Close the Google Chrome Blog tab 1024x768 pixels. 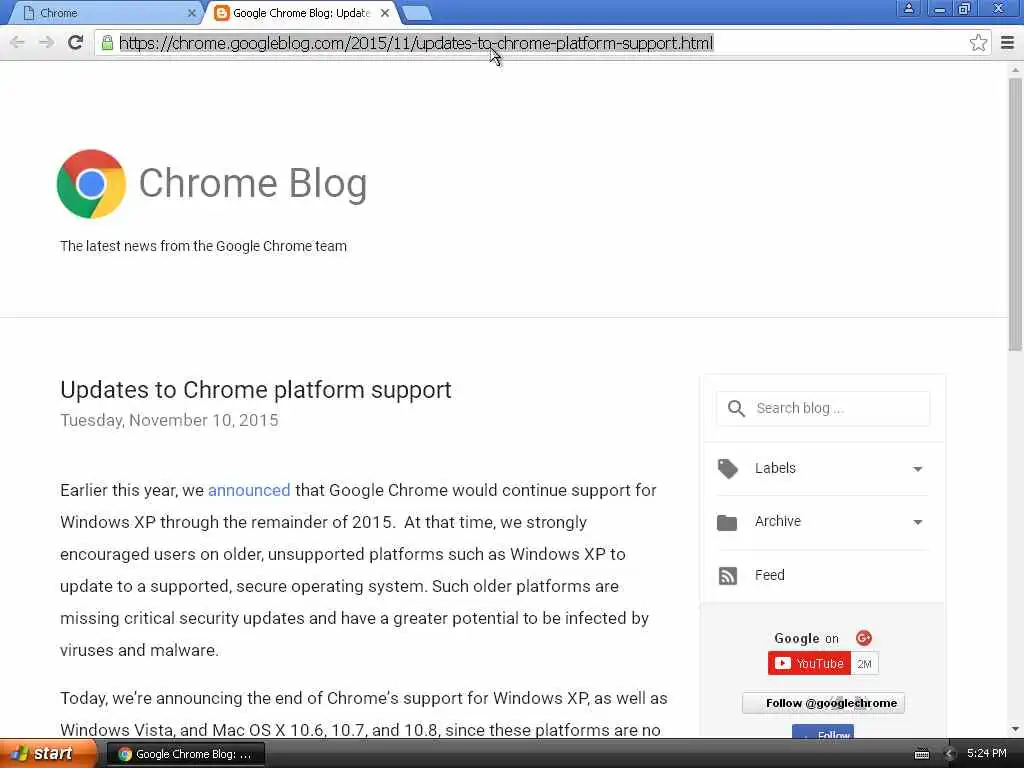[385, 13]
